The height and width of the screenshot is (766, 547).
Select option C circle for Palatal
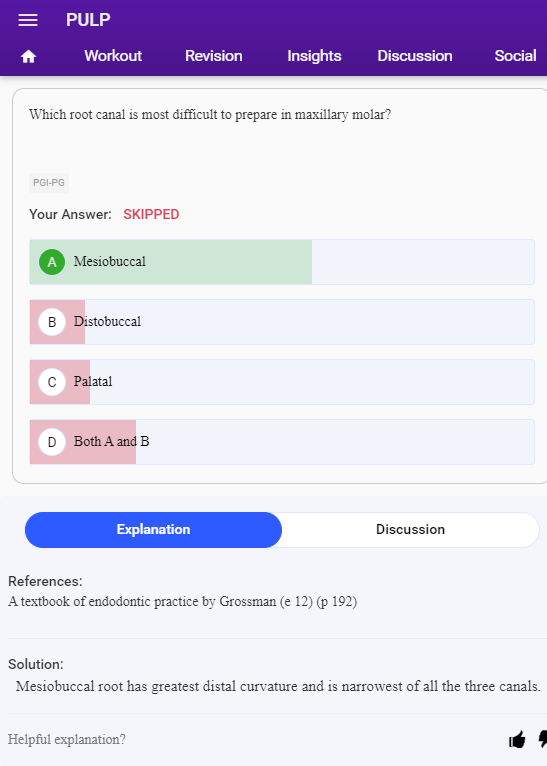pos(52,382)
